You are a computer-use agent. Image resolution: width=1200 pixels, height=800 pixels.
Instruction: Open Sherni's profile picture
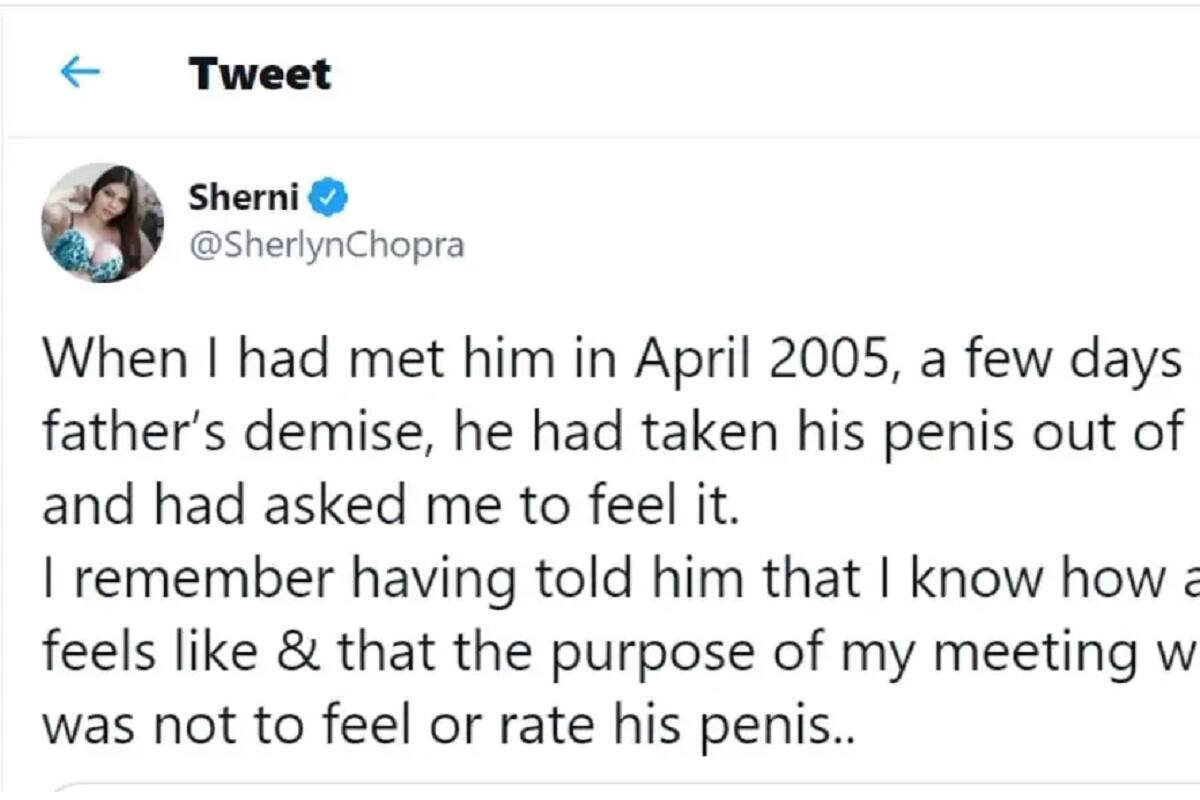point(102,222)
